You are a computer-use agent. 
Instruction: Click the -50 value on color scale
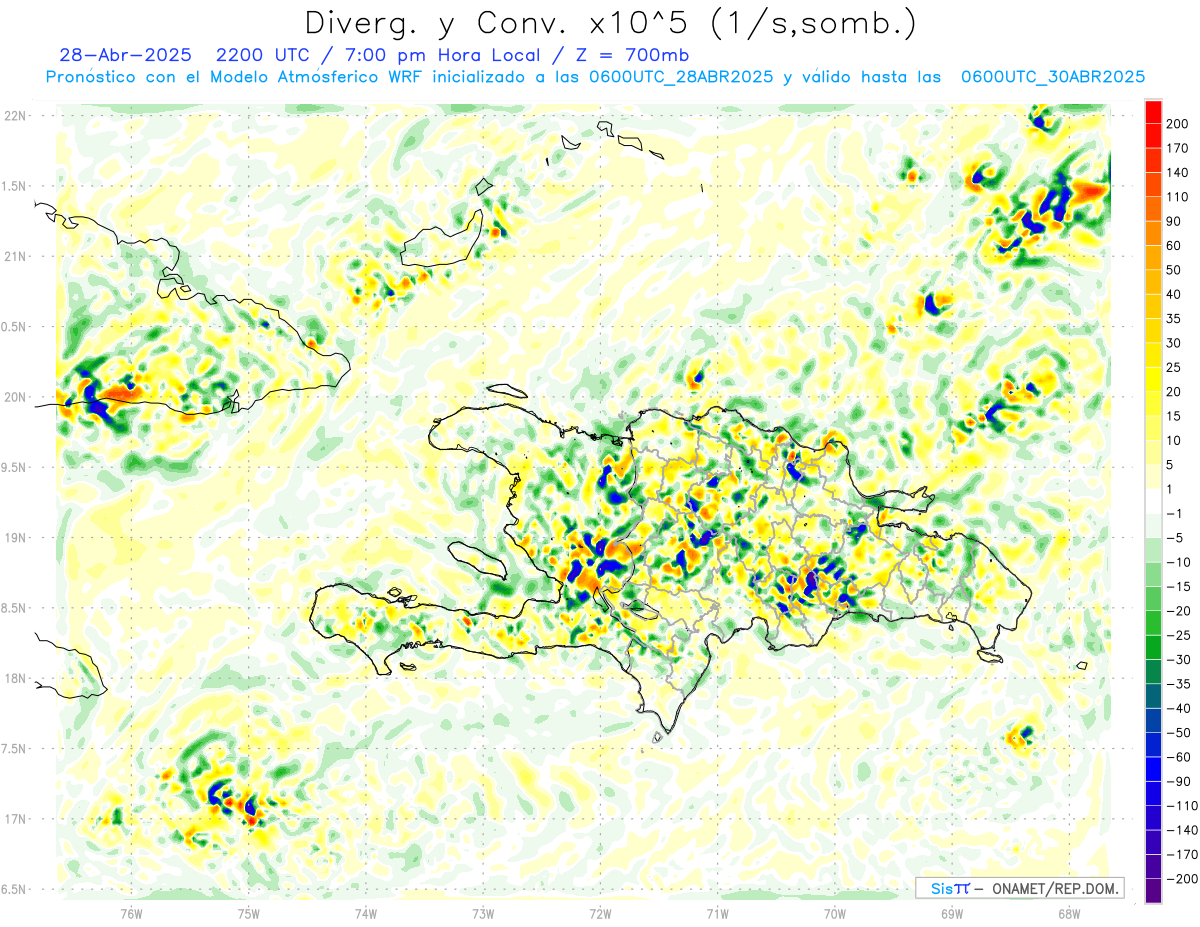click(1178, 732)
